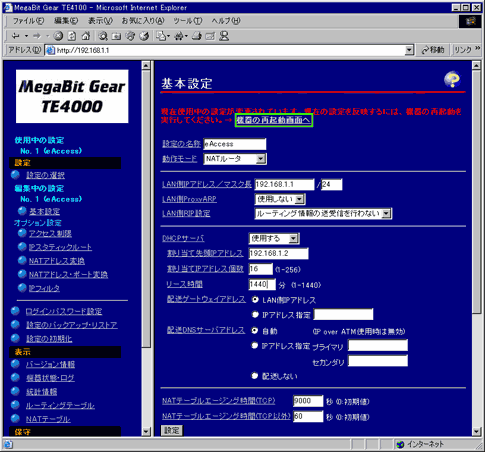Open the 表示(V) menu
Screen dimensions: 485x452
100,21
